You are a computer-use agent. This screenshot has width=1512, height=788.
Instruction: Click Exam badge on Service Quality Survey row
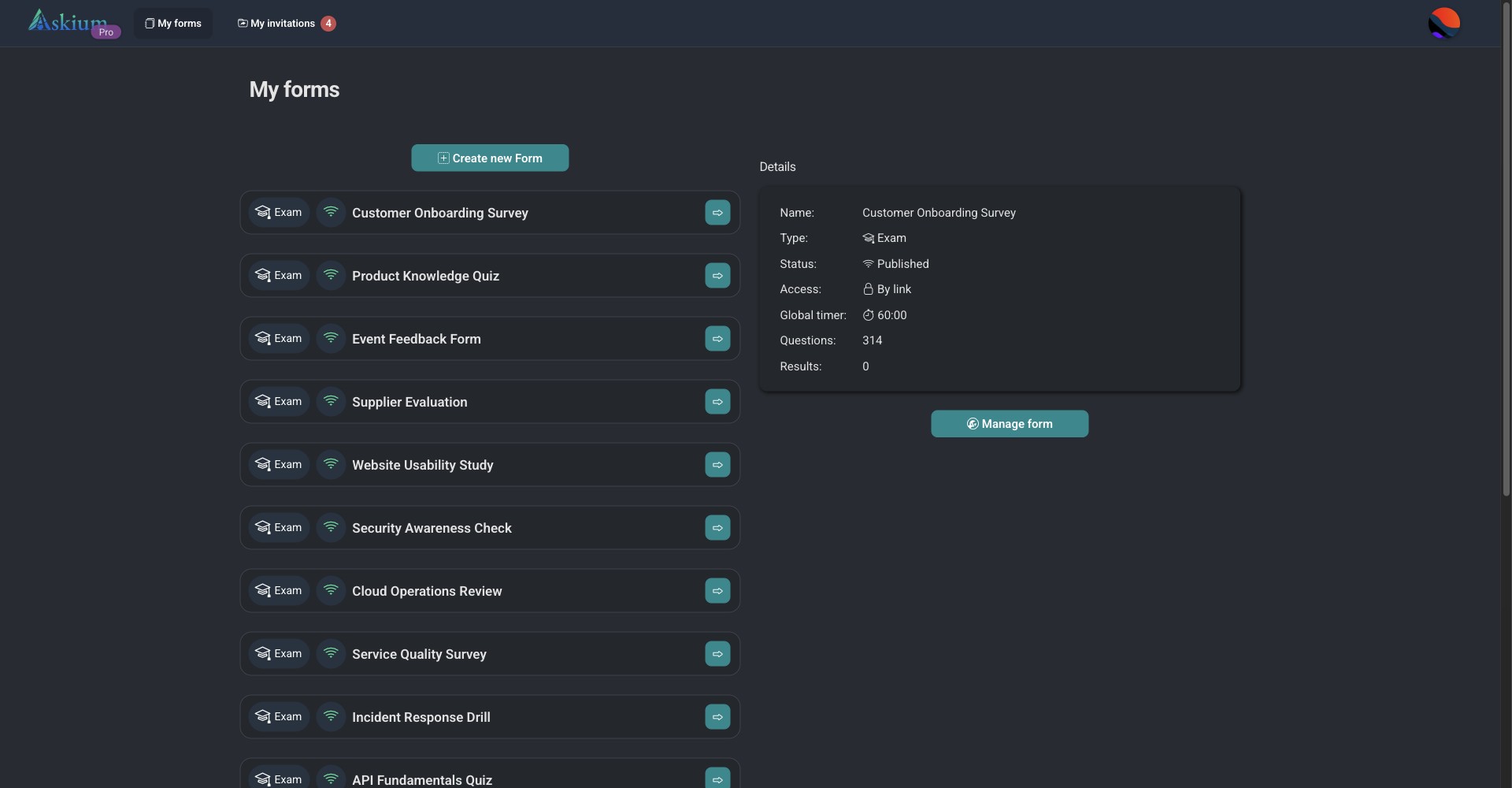click(279, 653)
